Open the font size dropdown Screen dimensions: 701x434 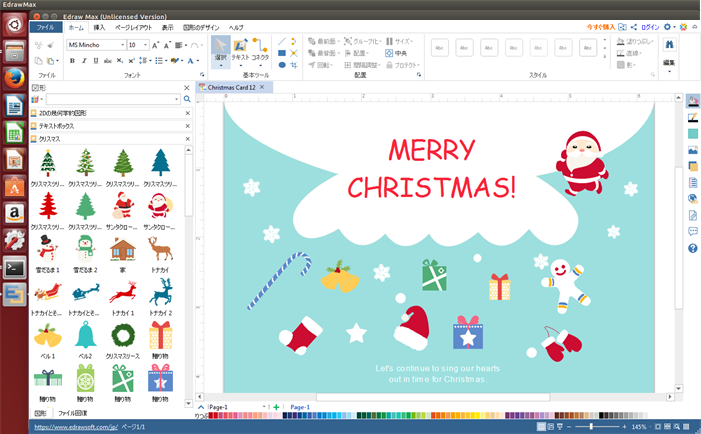145,45
